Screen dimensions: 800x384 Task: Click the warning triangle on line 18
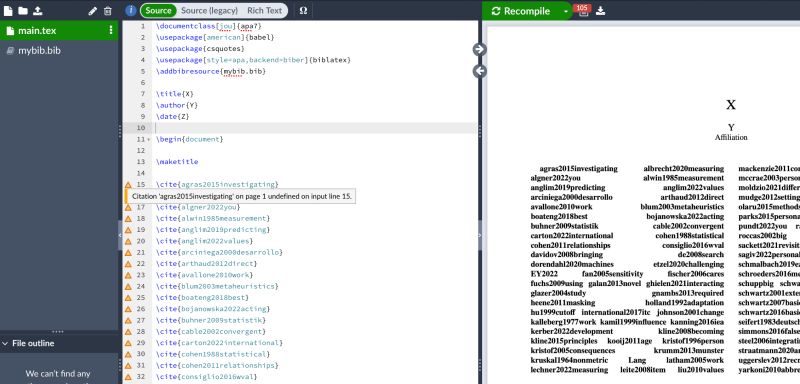(128, 219)
